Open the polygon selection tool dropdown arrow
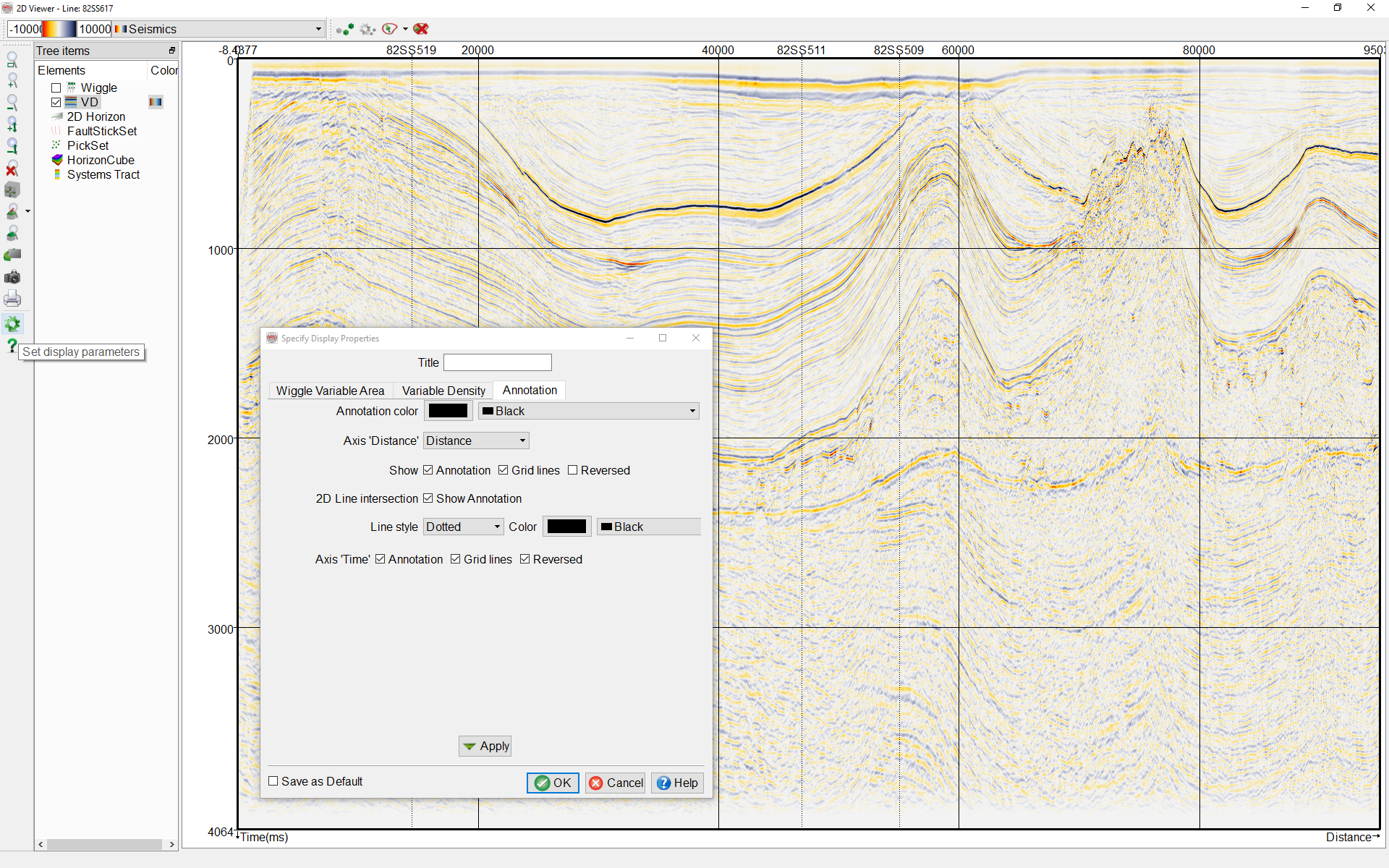 tap(405, 29)
